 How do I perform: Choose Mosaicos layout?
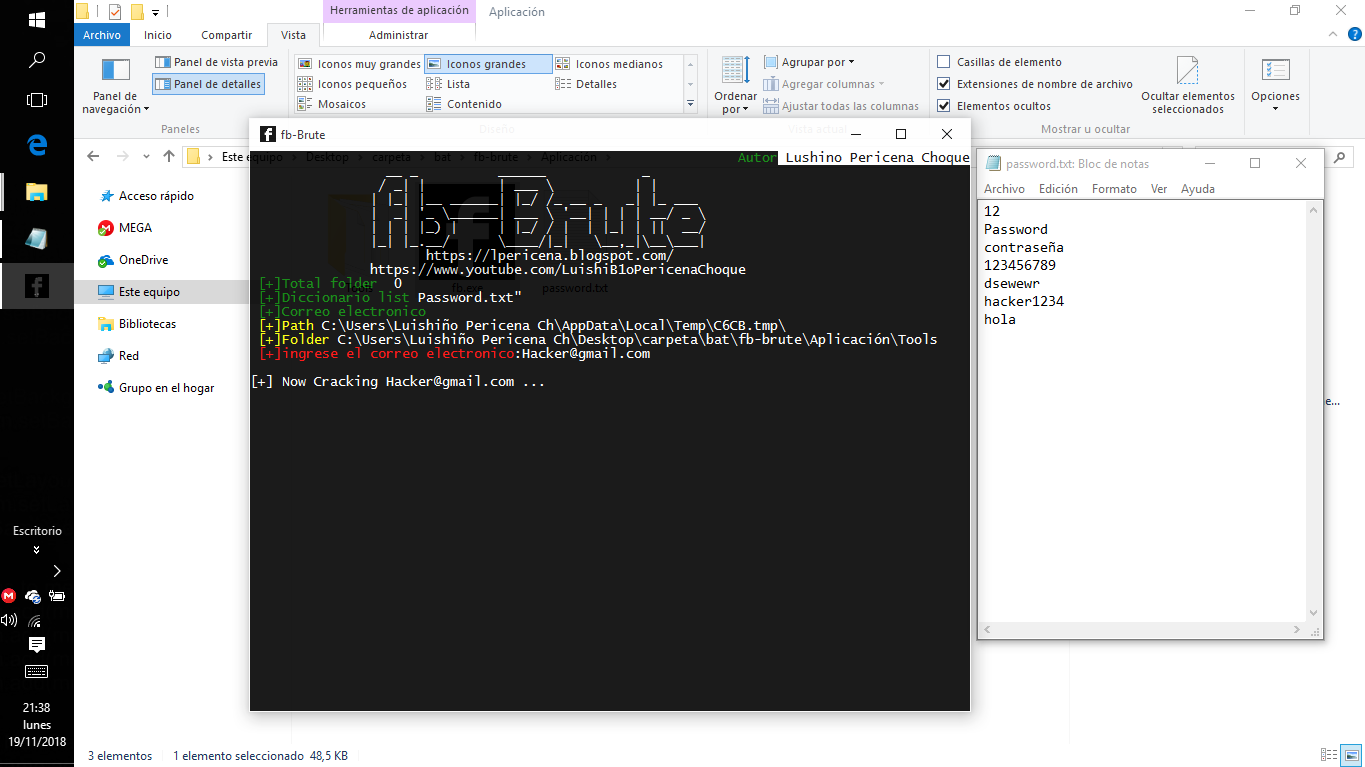333,104
